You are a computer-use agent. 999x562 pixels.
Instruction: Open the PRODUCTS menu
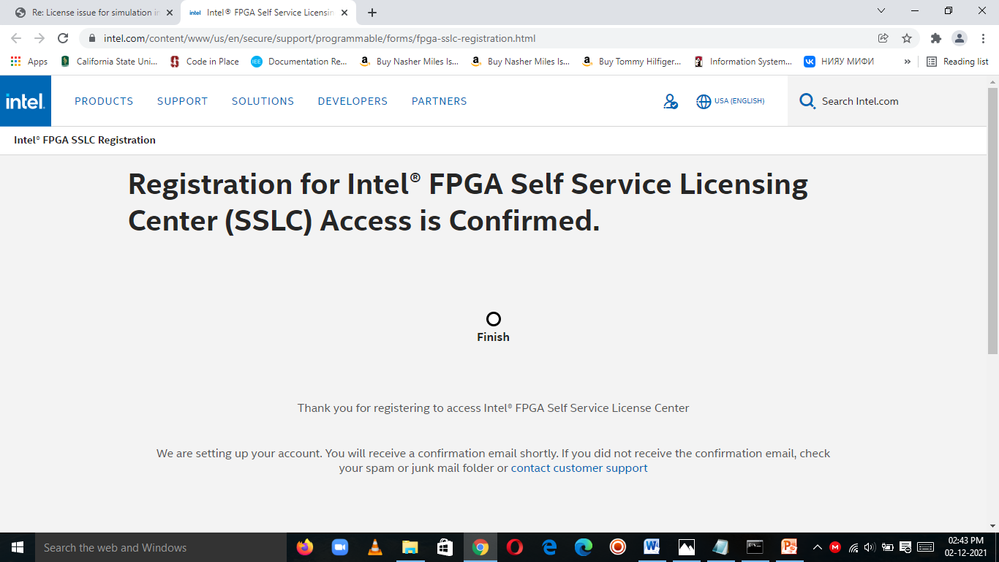click(104, 101)
